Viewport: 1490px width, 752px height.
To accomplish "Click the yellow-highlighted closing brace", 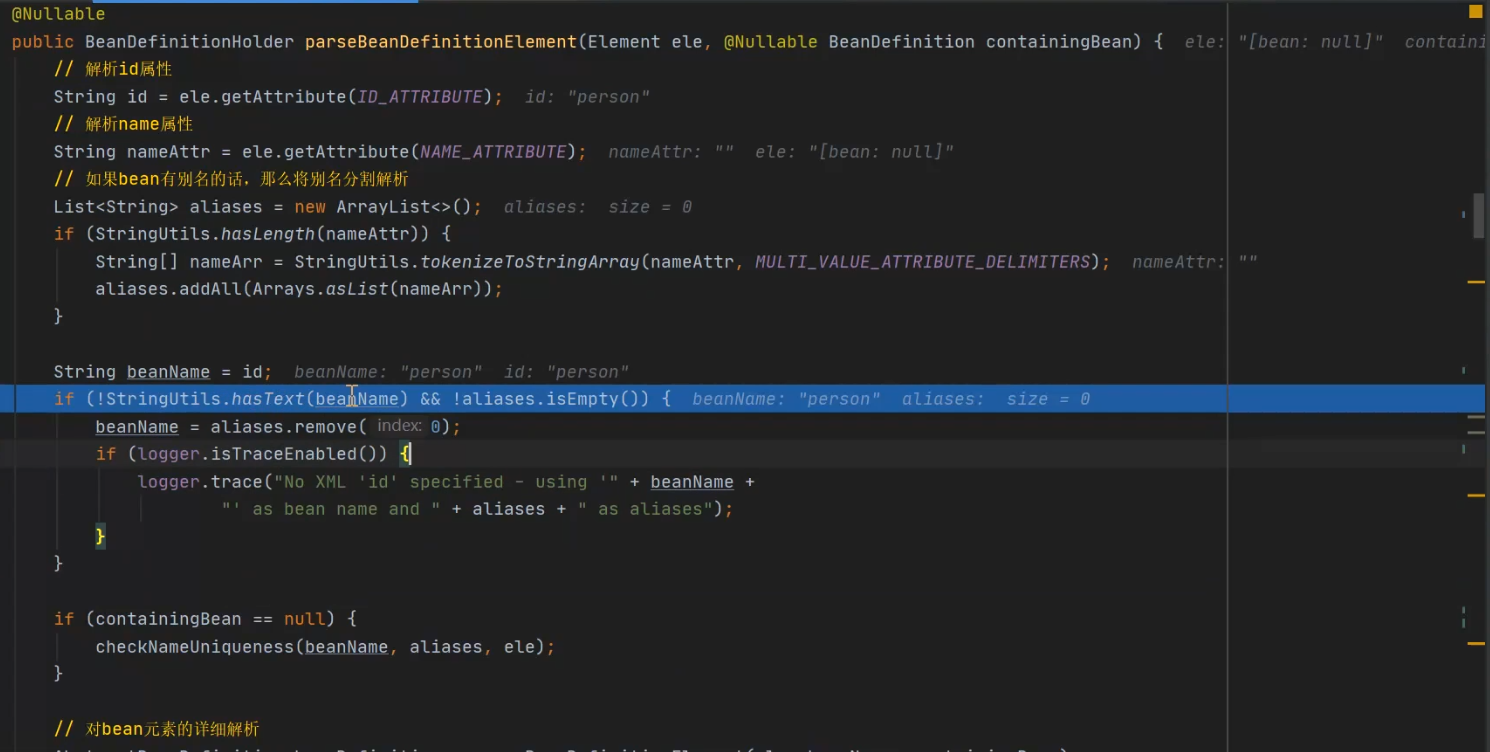I will click(100, 537).
